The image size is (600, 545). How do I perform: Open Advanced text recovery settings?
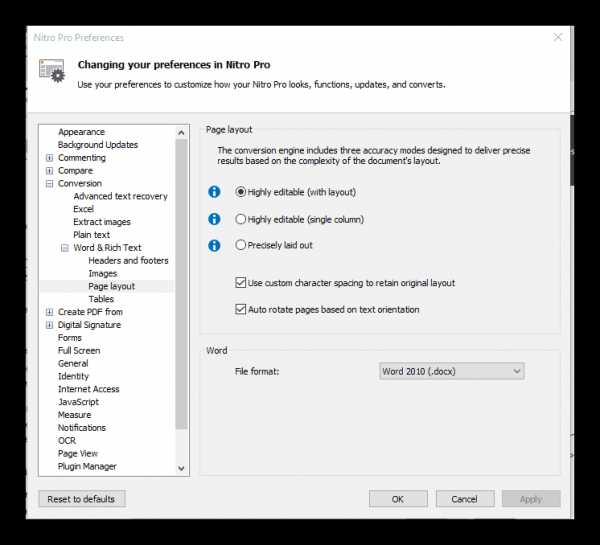point(121,196)
